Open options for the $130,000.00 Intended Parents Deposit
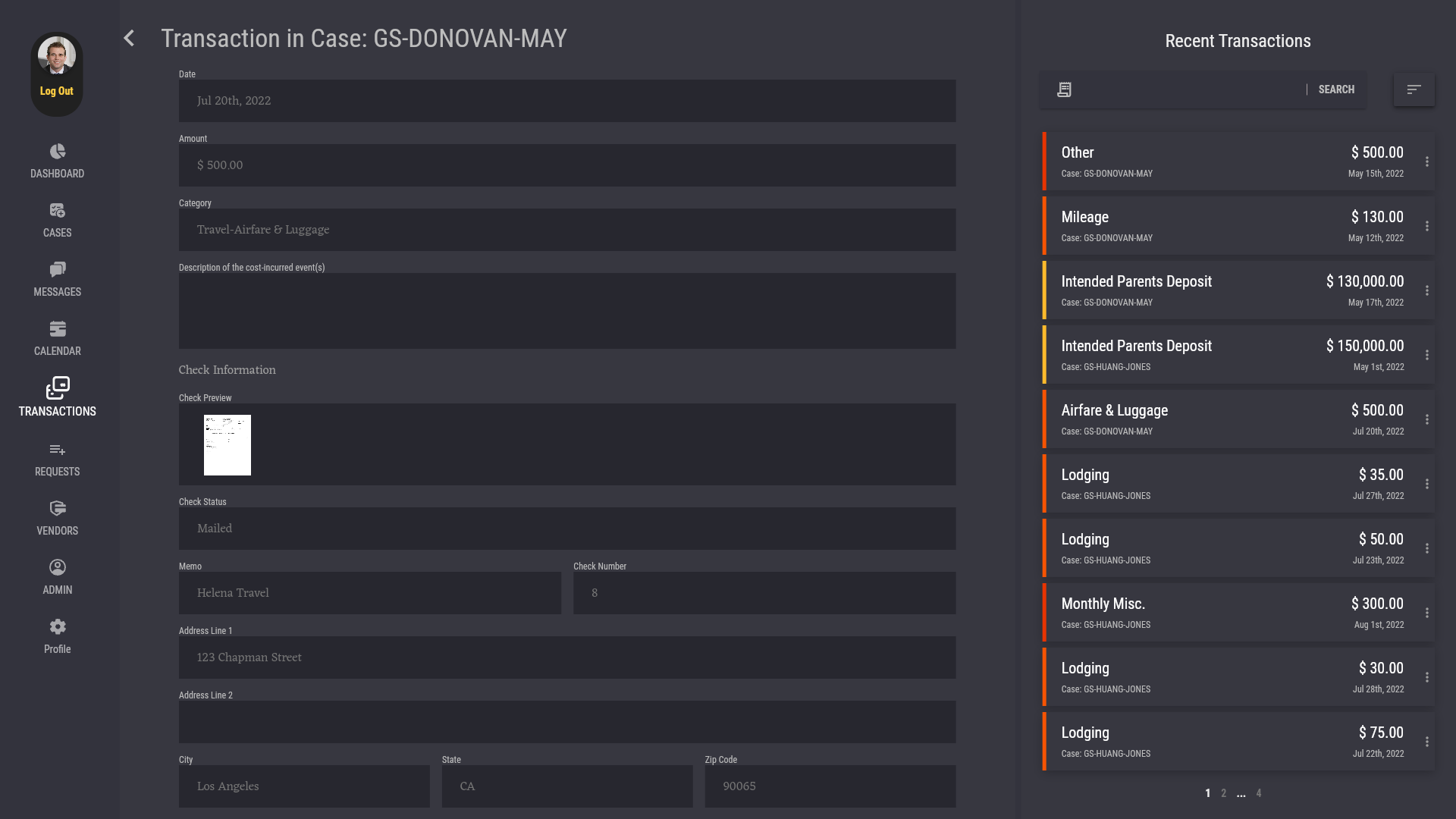 tap(1426, 291)
